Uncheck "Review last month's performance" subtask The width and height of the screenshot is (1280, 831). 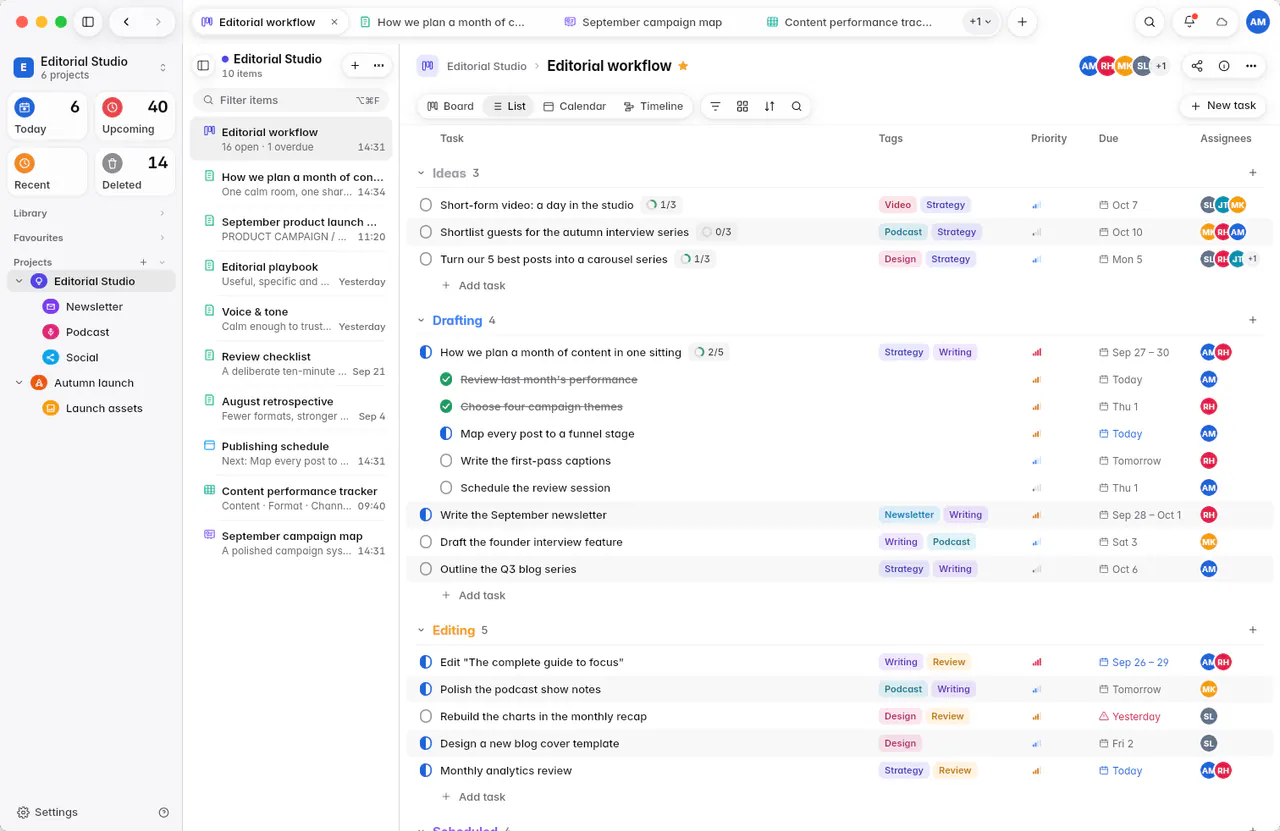click(x=446, y=380)
